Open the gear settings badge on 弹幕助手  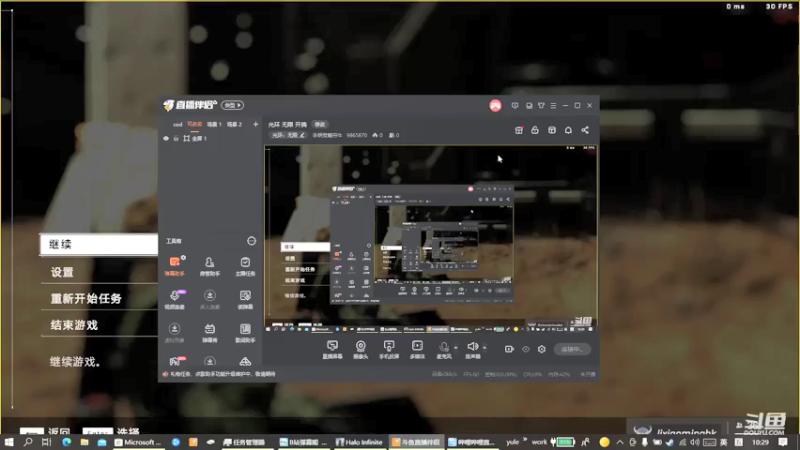coord(183,258)
